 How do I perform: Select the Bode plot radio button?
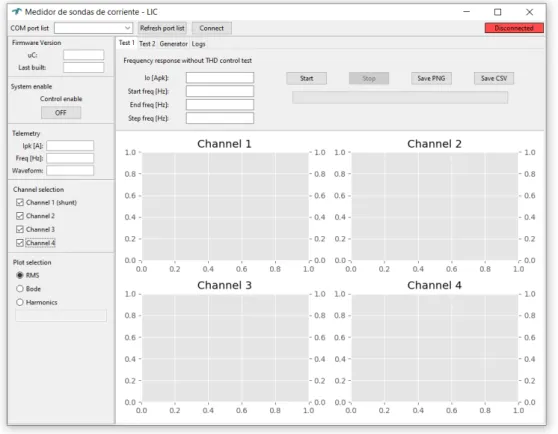[20, 289]
